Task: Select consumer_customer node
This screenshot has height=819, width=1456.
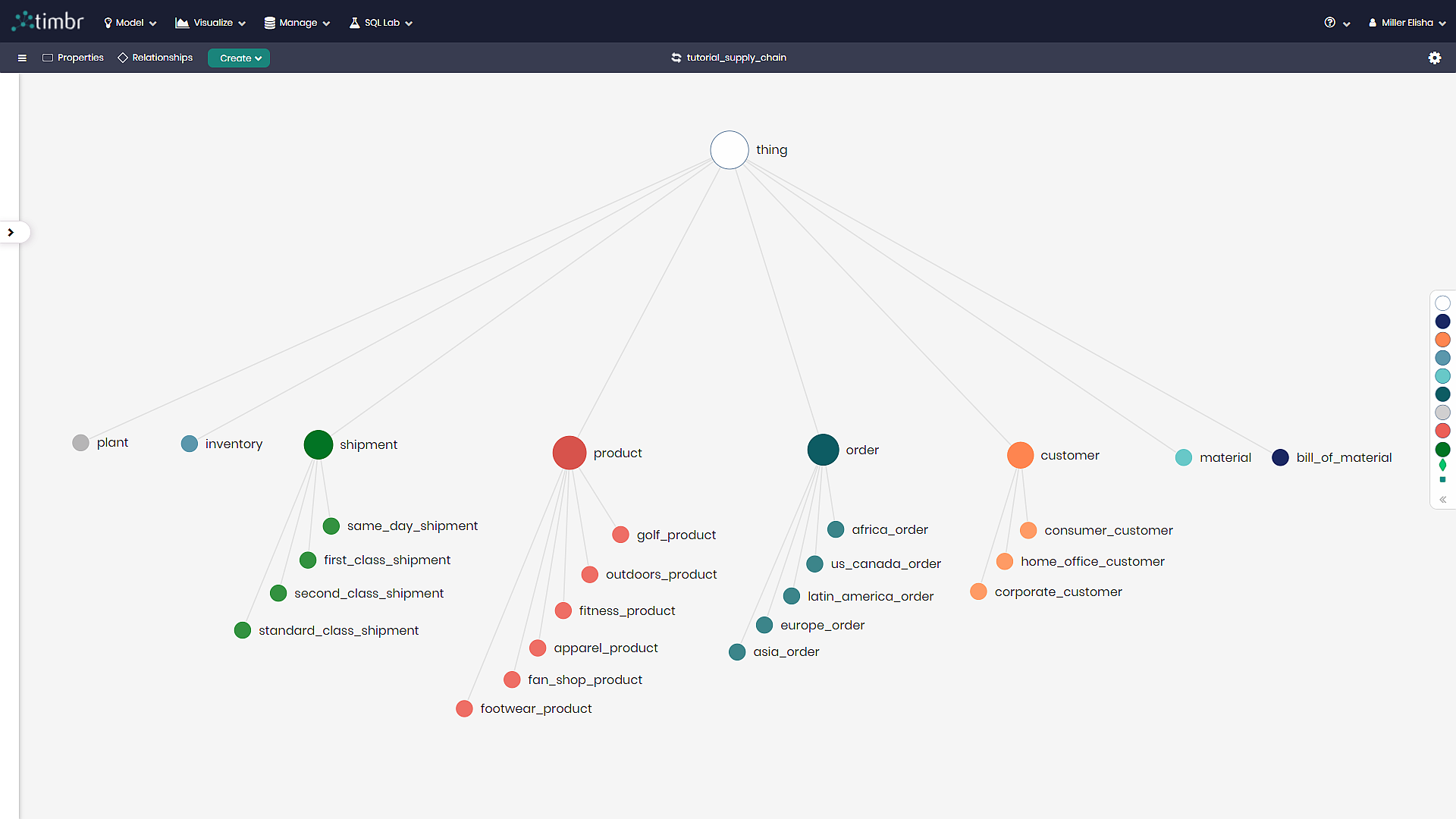Action: (1028, 530)
